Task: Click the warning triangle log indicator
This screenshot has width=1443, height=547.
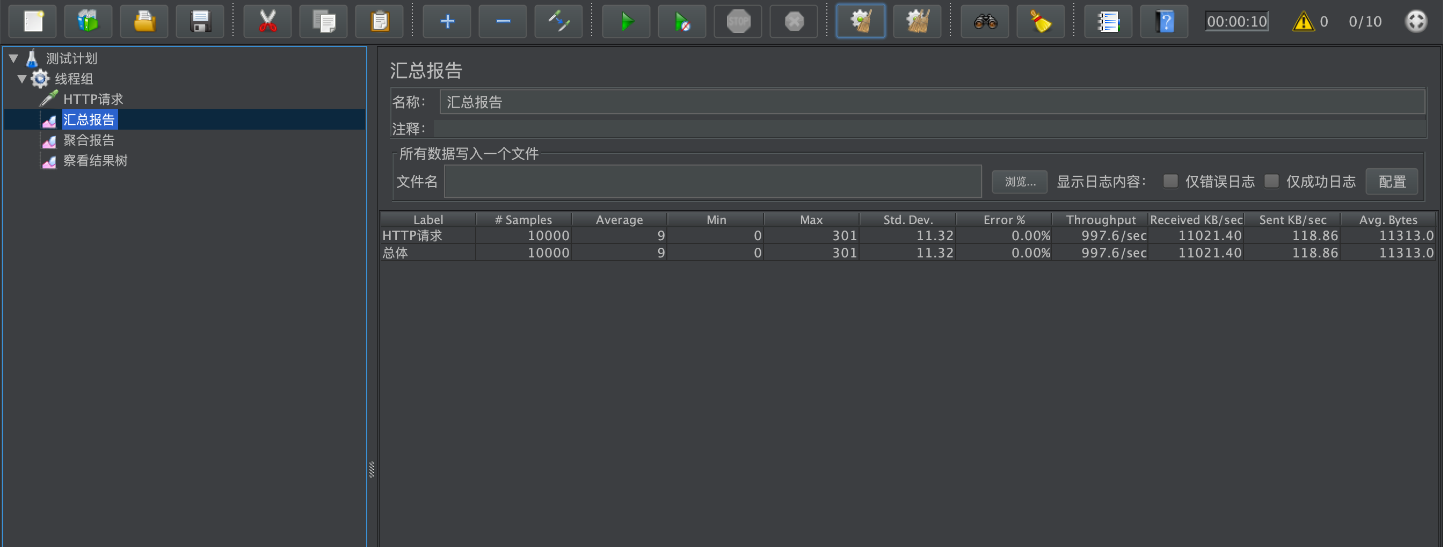Action: coord(1303,21)
